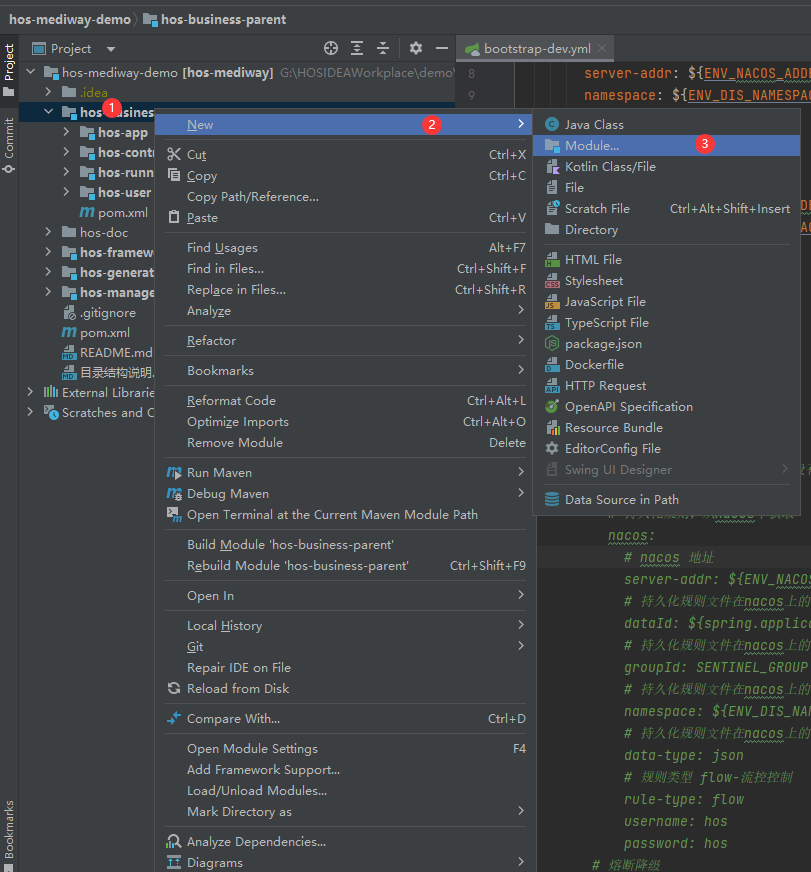Choose Reformat Code from context menu
This screenshot has width=811, height=872.
231,400
